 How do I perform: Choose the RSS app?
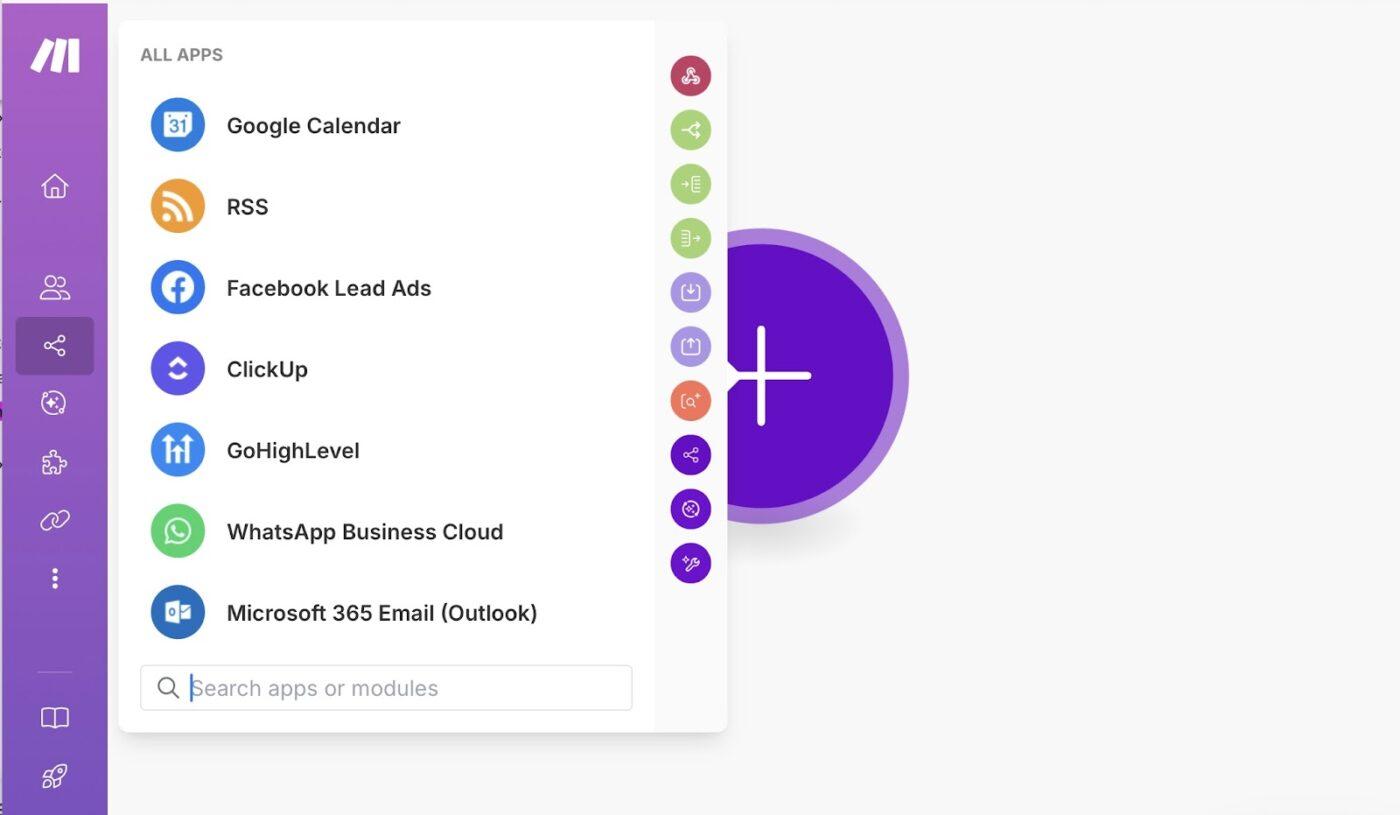pos(247,207)
